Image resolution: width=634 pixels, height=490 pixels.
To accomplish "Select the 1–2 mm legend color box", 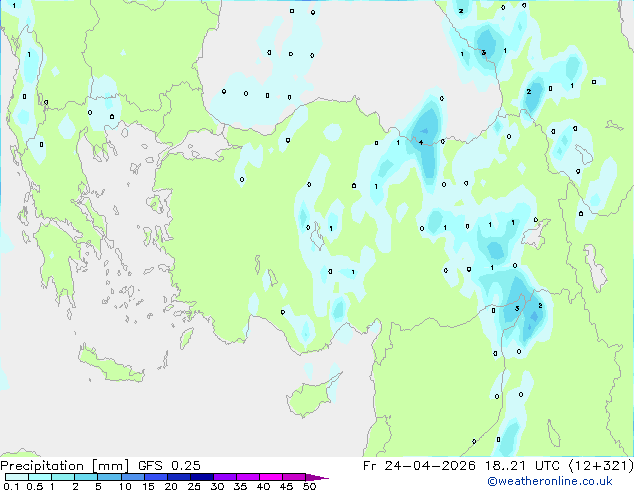I will 63,477.
